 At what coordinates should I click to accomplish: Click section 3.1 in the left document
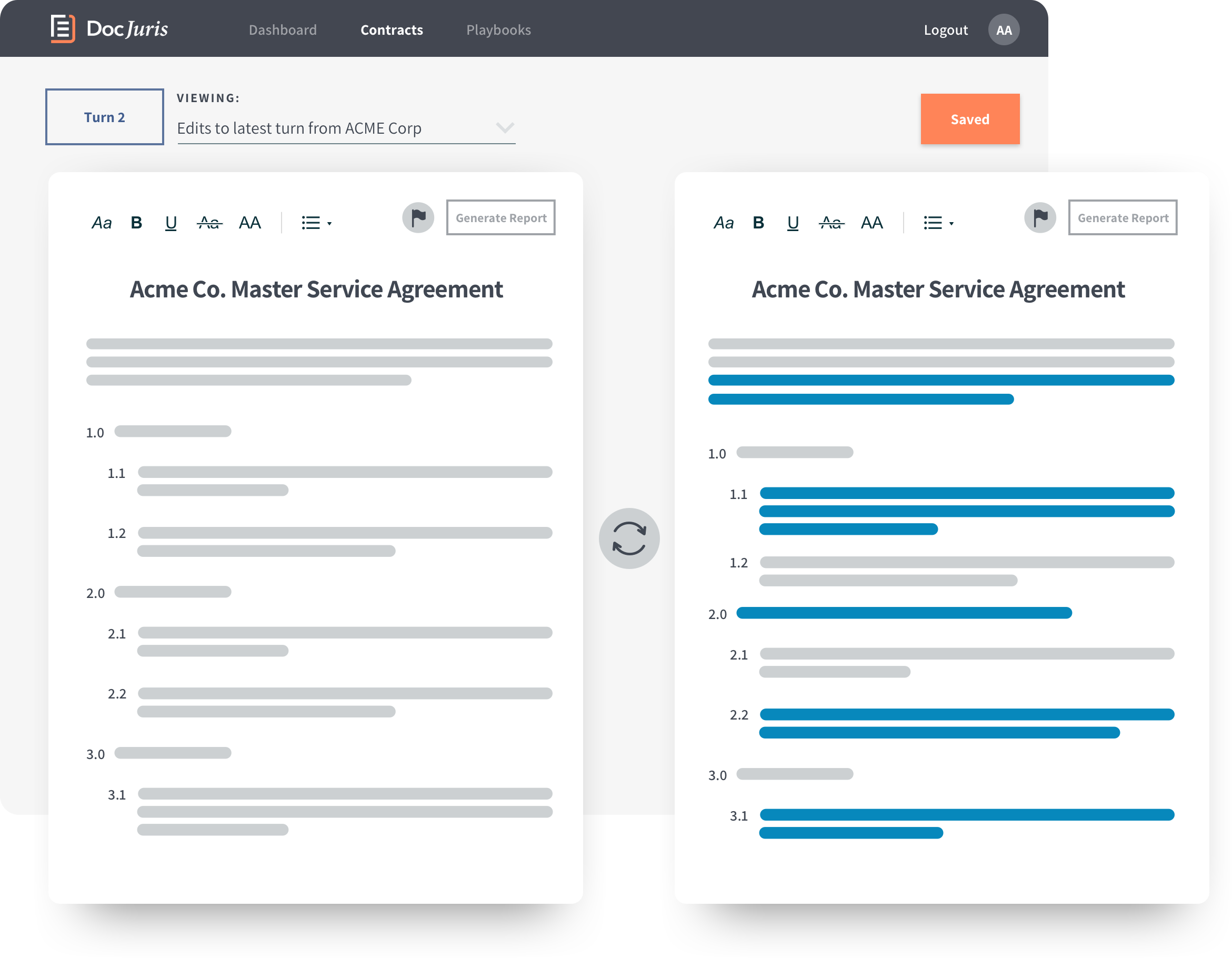click(330, 811)
